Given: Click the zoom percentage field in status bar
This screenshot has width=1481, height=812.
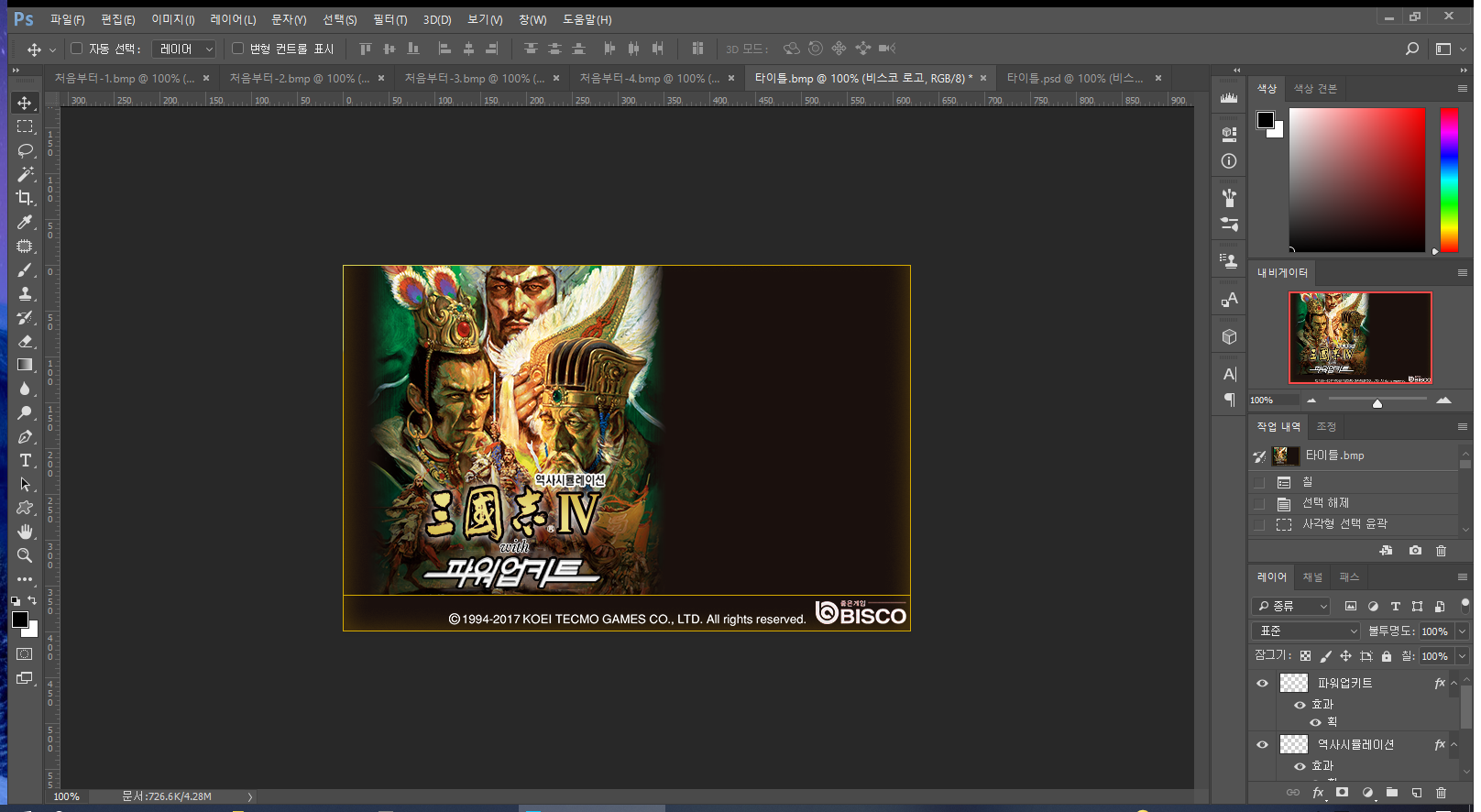Looking at the screenshot, I should click(67, 796).
